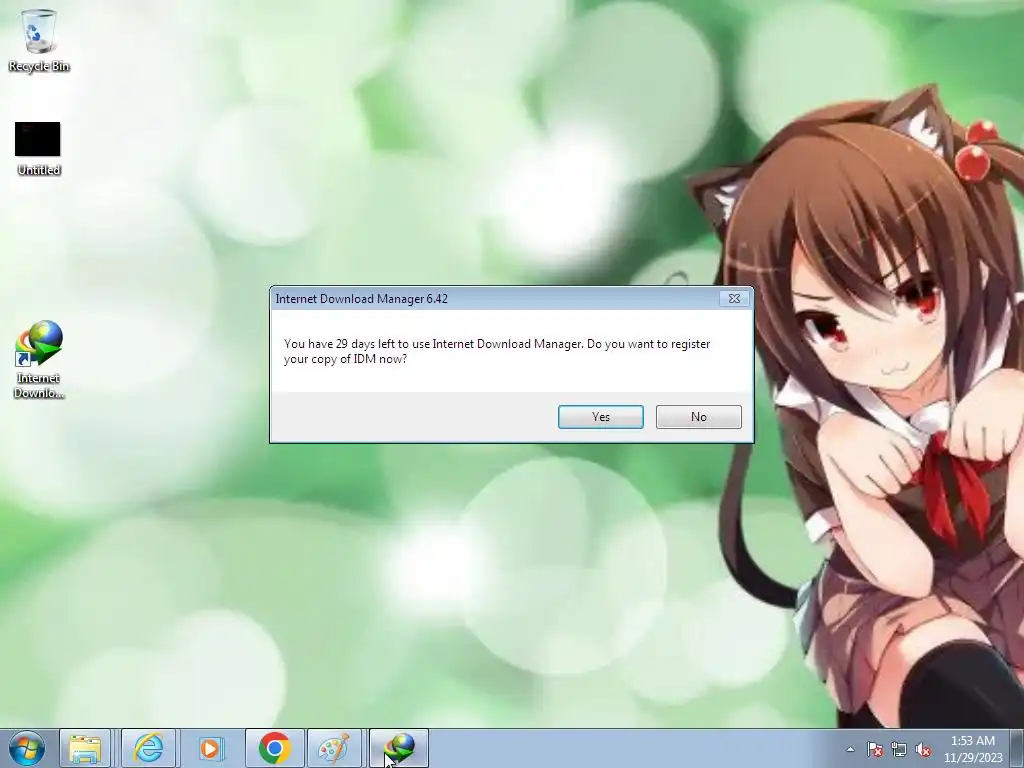Click the dialog message about 29 days left
The height and width of the screenshot is (768, 1024).
(497, 351)
